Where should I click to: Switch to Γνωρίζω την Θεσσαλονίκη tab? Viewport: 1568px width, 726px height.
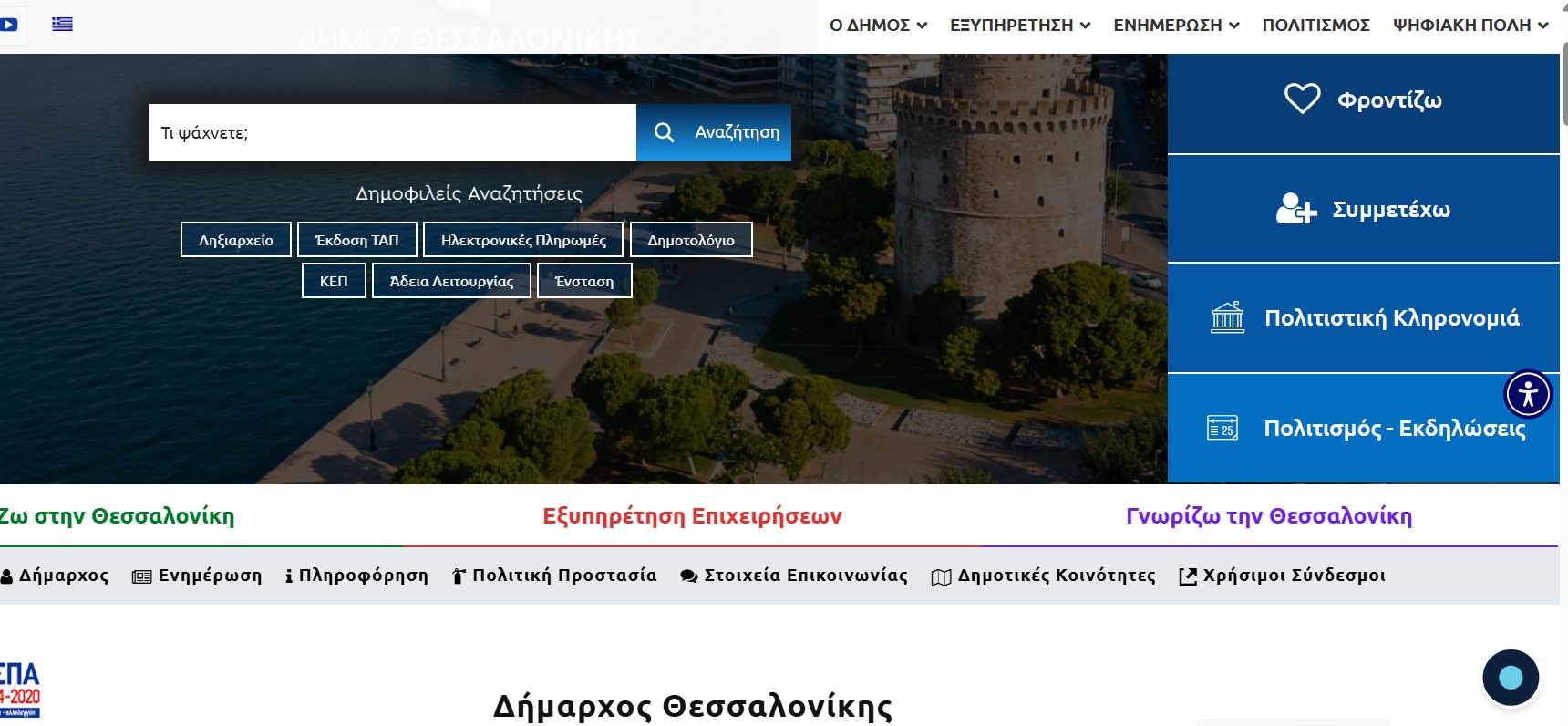1269,516
